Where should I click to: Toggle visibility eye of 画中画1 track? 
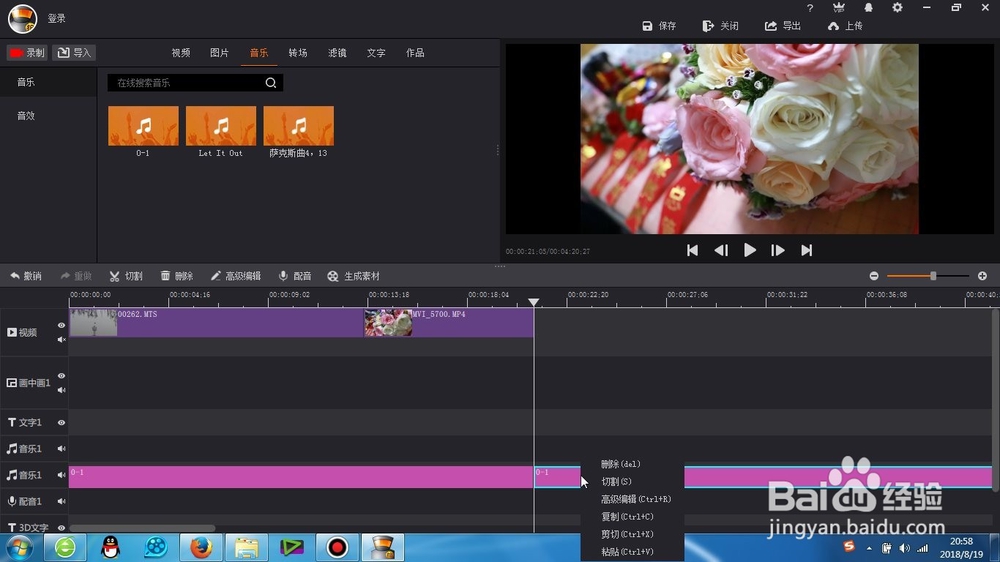tap(61, 376)
